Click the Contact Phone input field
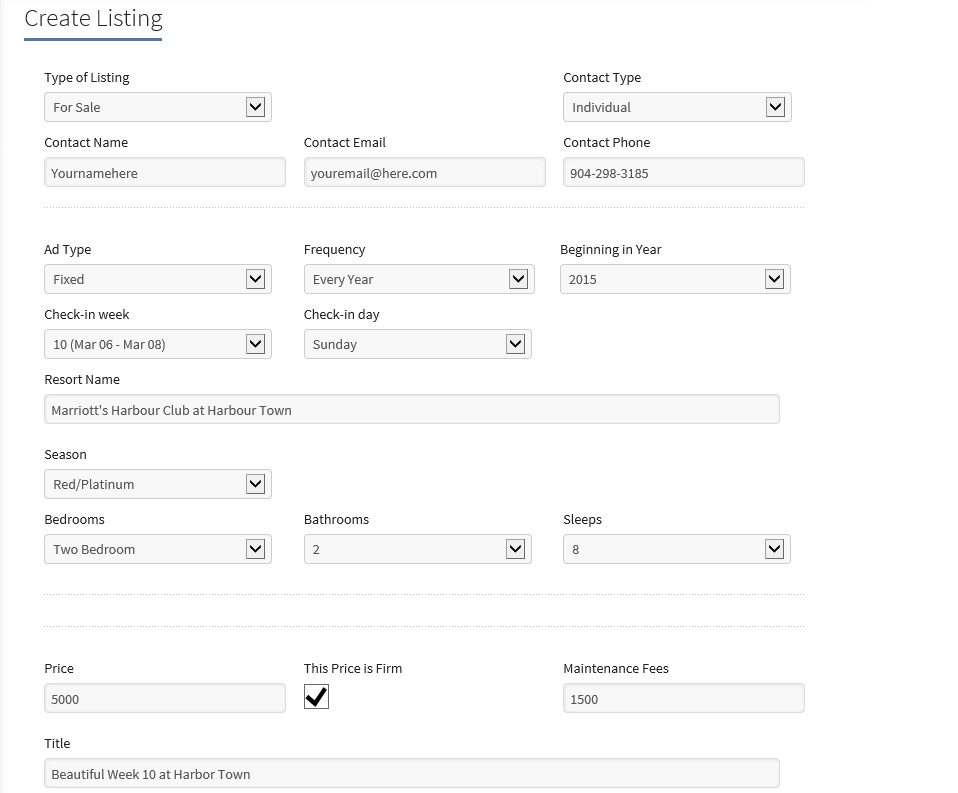This screenshot has width=958, height=793. pyautogui.click(x=684, y=173)
